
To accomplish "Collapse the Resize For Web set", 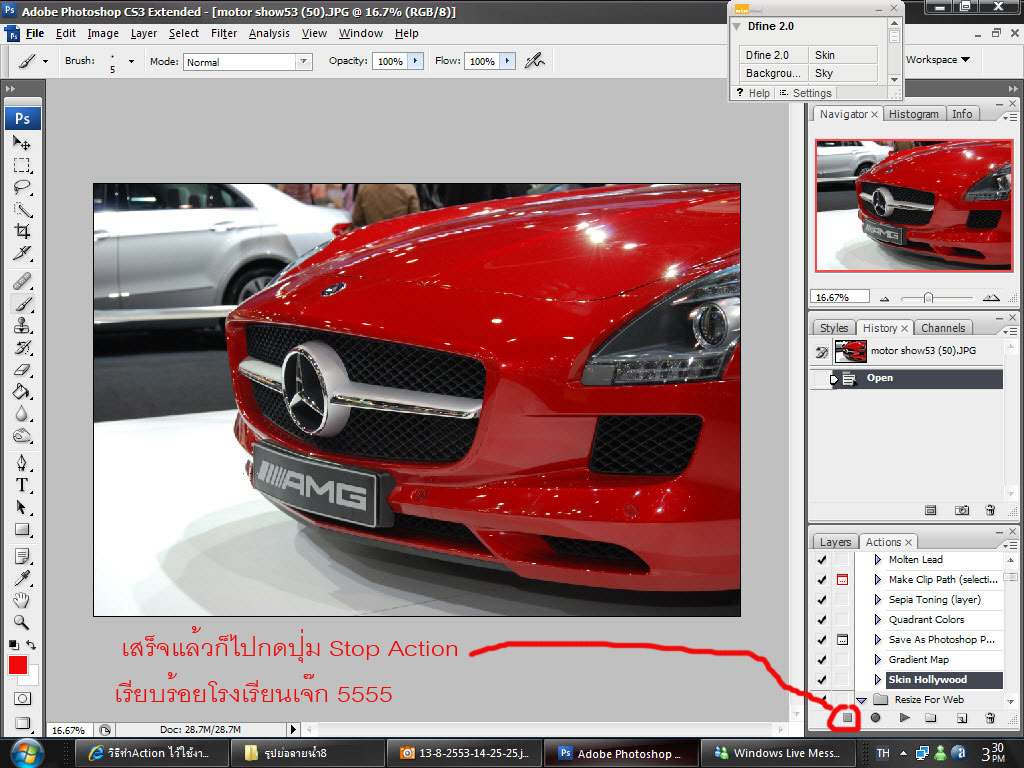I will coord(861,700).
